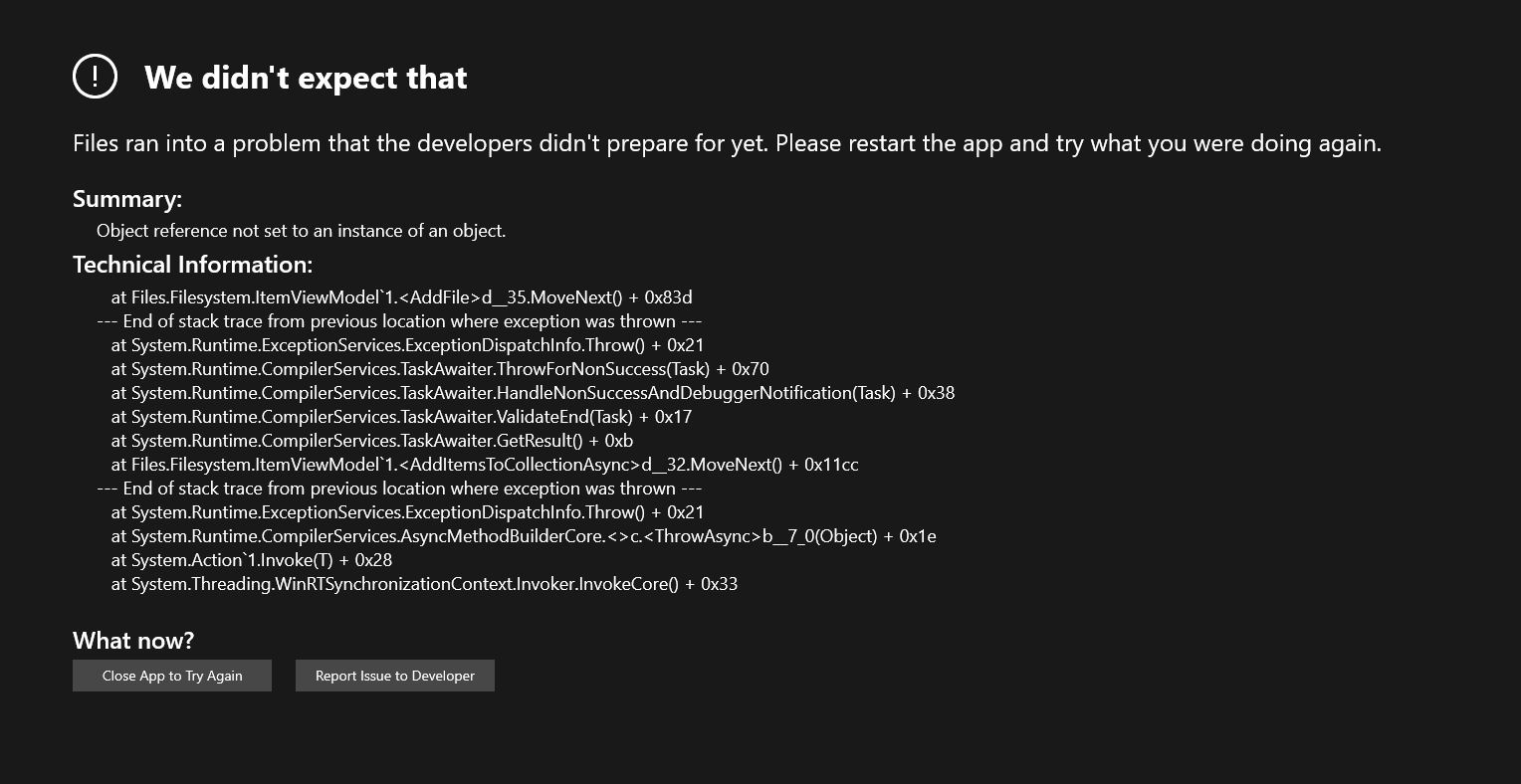Click the Technical Information heading

[x=192, y=265]
